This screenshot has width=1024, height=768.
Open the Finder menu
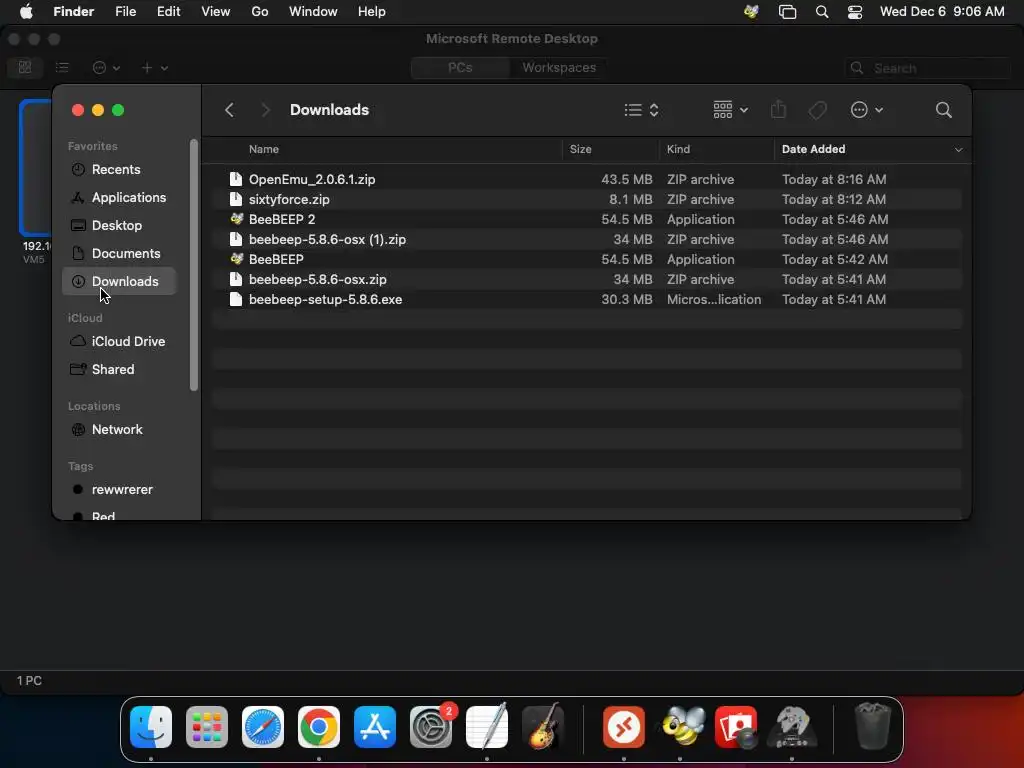73,12
